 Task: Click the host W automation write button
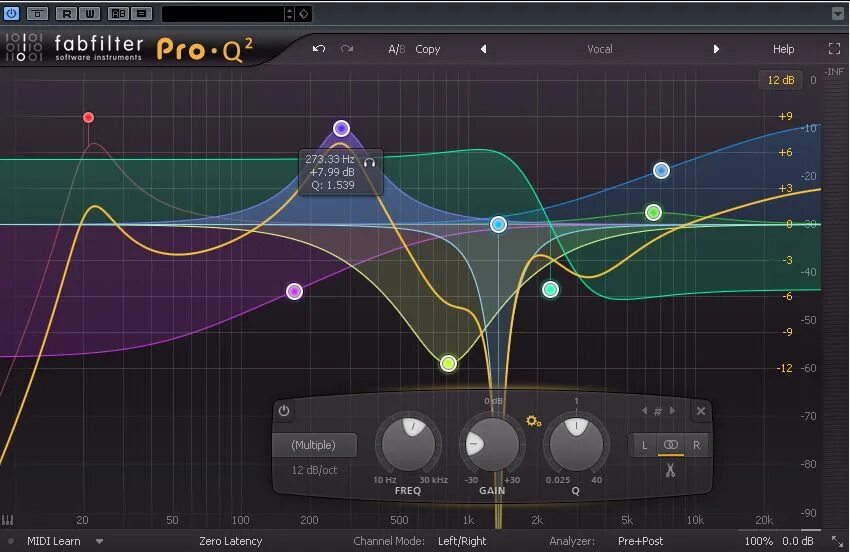[89, 14]
